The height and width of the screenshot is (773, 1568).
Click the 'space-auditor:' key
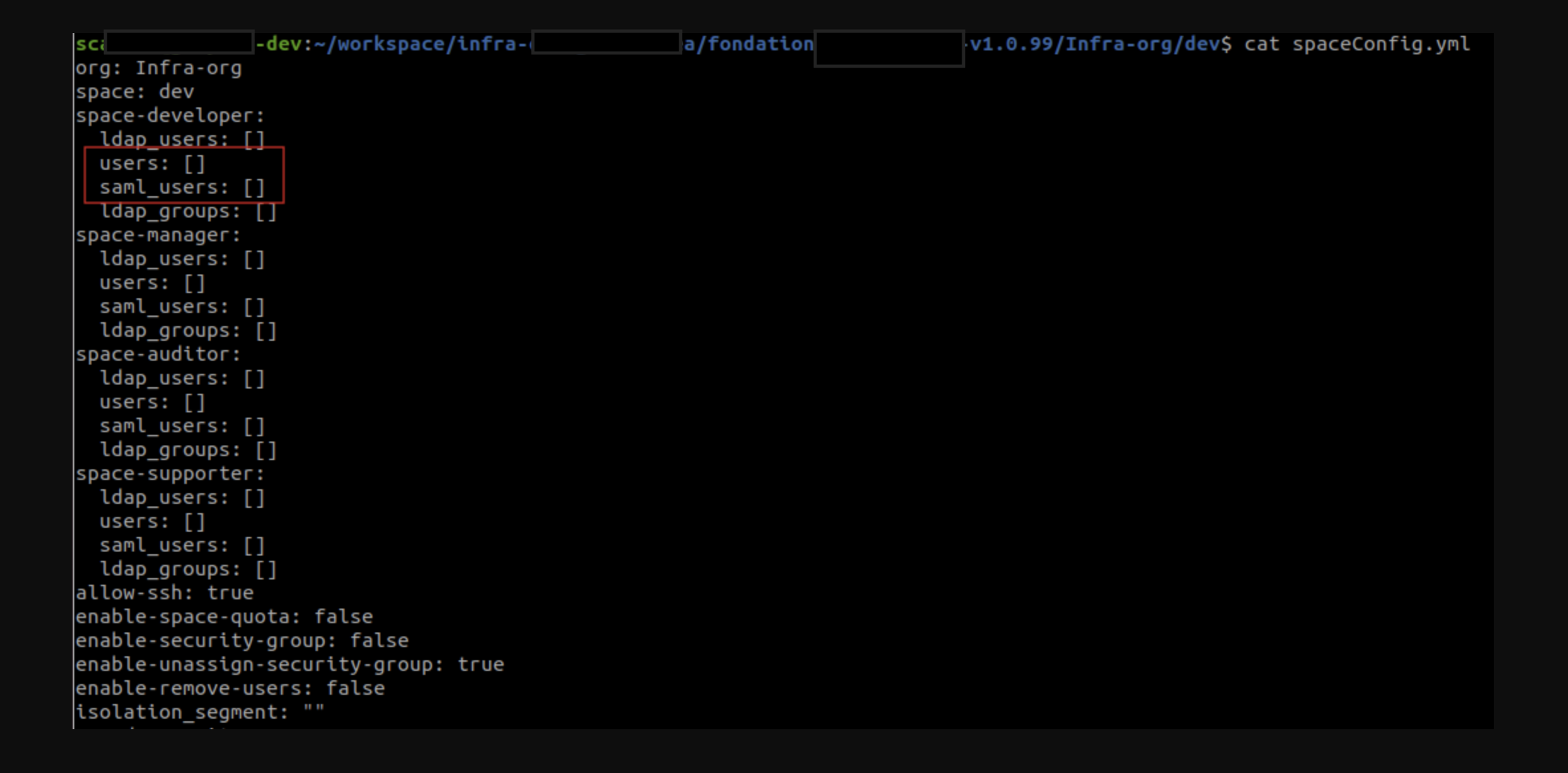(158, 355)
